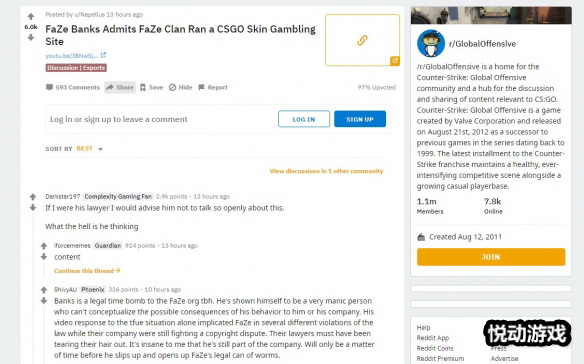This screenshot has width=584, height=364.
Task: Upvote iforcememes' comment
Action: [44, 246]
